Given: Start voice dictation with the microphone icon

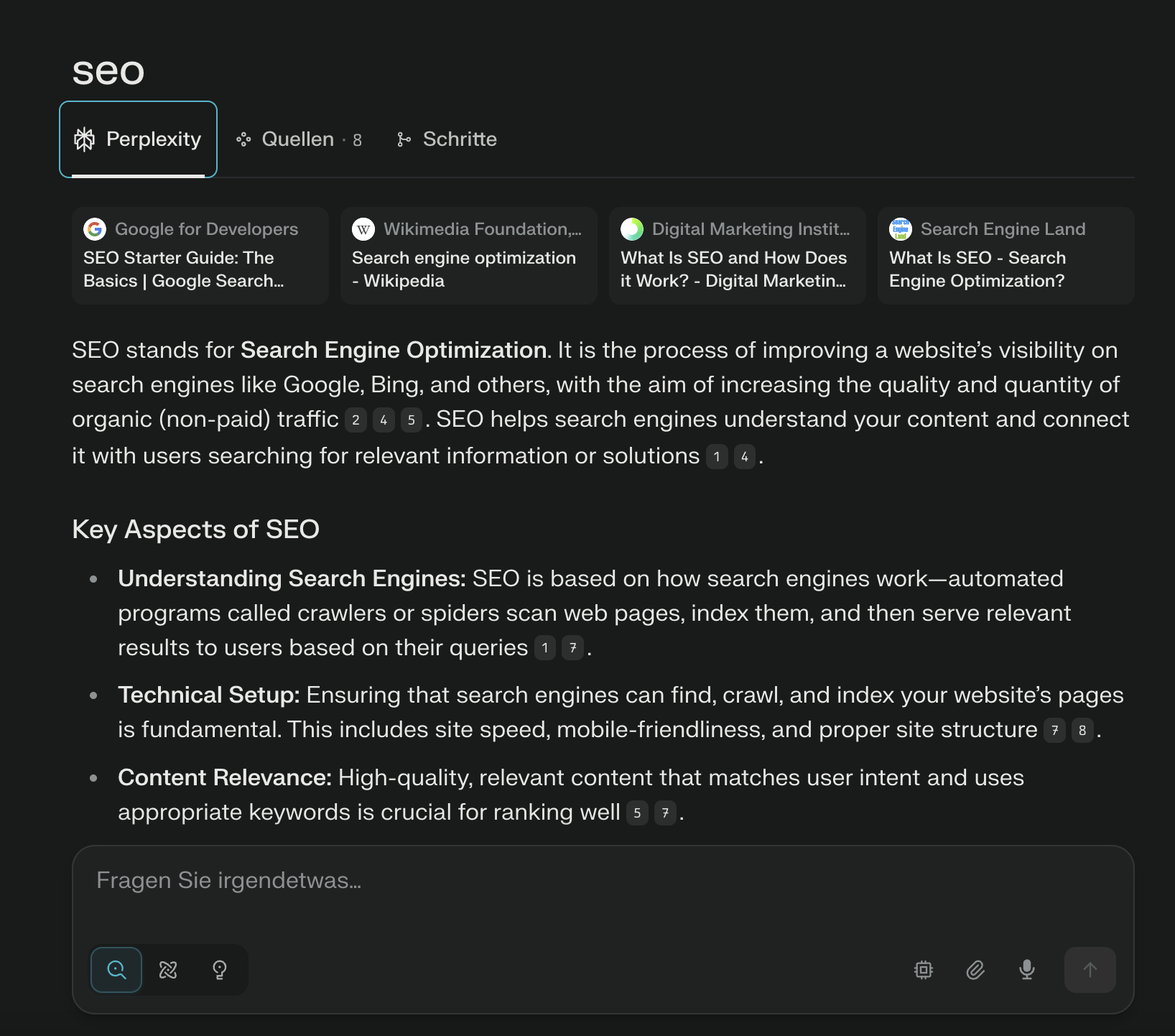Looking at the screenshot, I should point(1027,970).
